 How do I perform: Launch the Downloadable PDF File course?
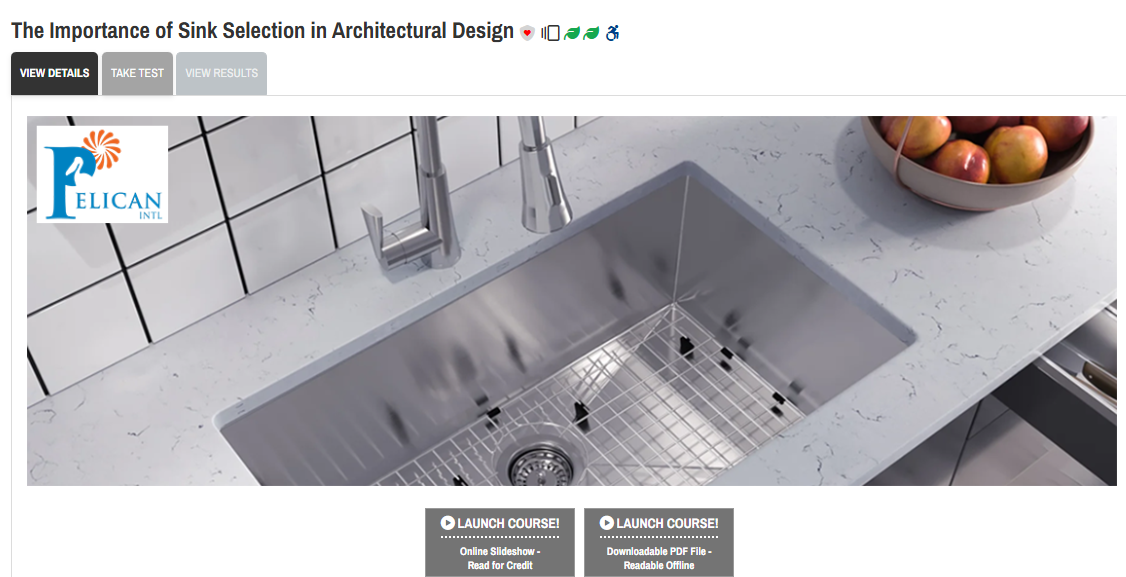(x=659, y=543)
